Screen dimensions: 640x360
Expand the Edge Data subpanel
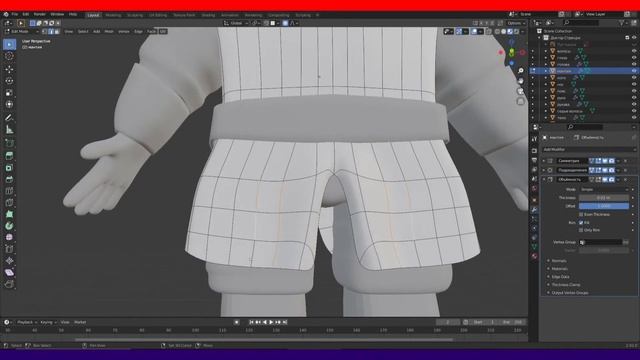click(560, 277)
